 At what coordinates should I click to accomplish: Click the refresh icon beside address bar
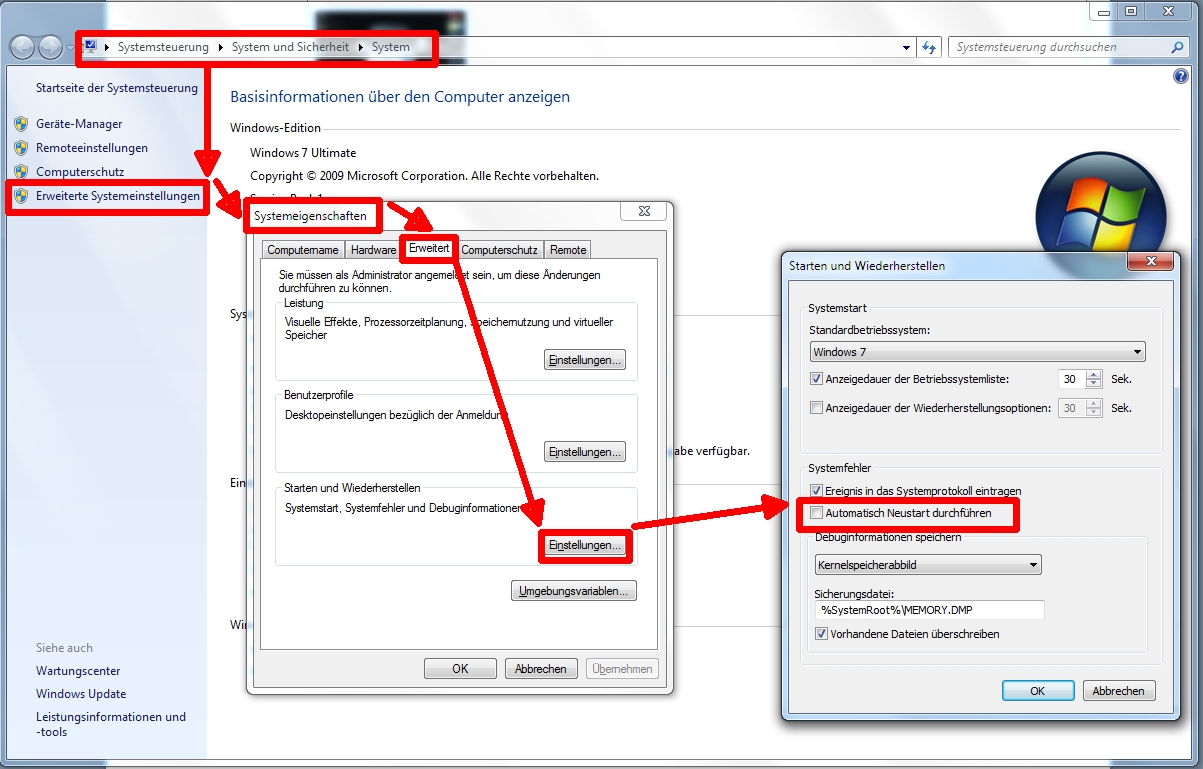tap(930, 47)
